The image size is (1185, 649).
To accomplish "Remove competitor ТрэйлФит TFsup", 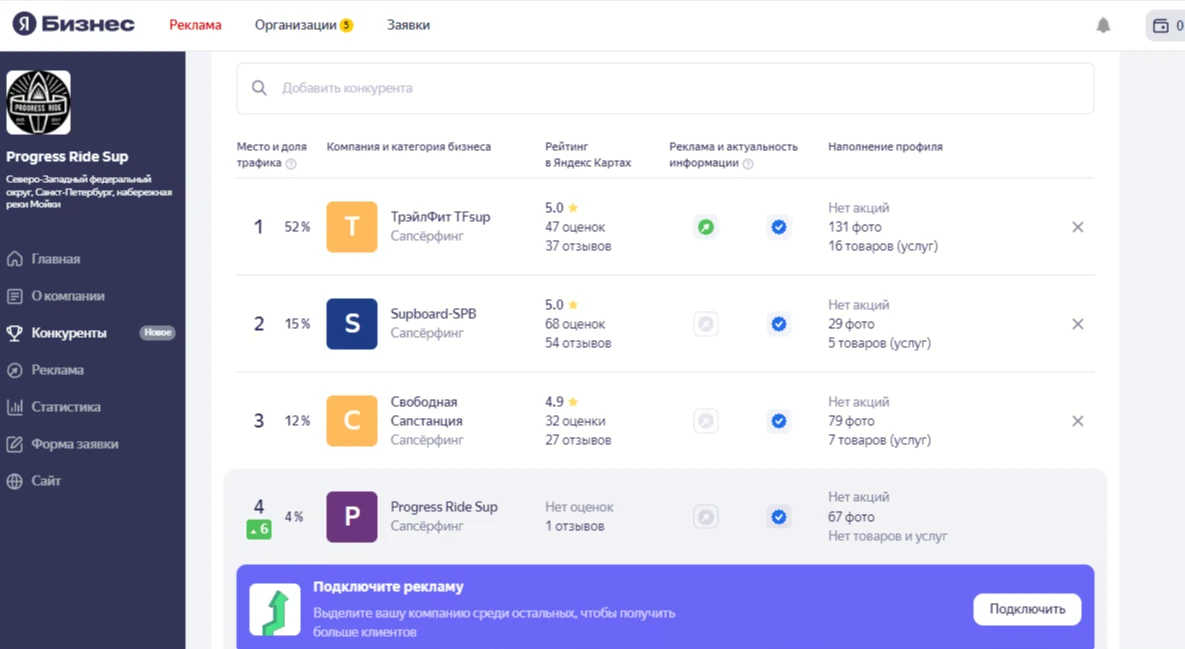I will (x=1078, y=227).
